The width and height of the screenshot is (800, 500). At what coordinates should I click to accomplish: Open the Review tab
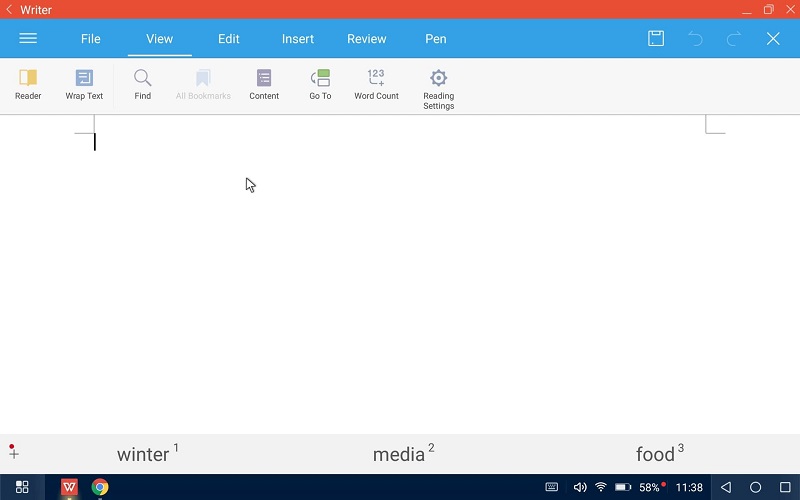coord(367,39)
